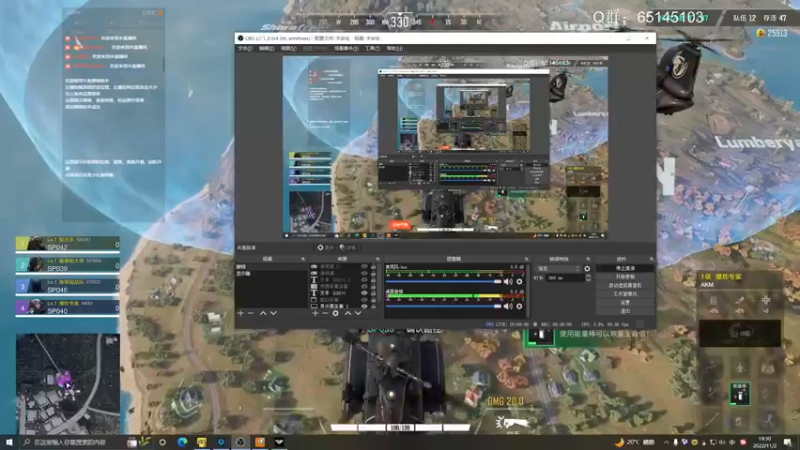Open source filters button in source toolbar
Image resolution: width=800 pixels, height=450 pixels.
pos(347,247)
